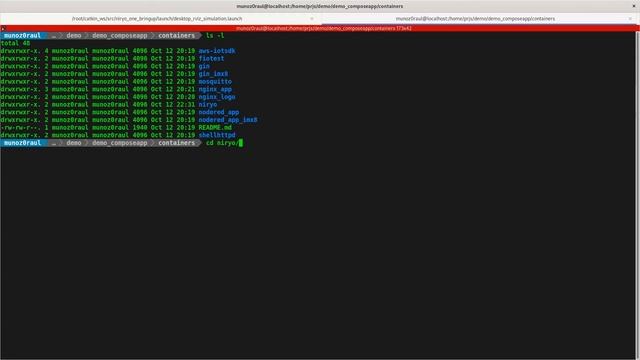640x360 pixels.
Task: Click the window title bar text
Action: 320,6
